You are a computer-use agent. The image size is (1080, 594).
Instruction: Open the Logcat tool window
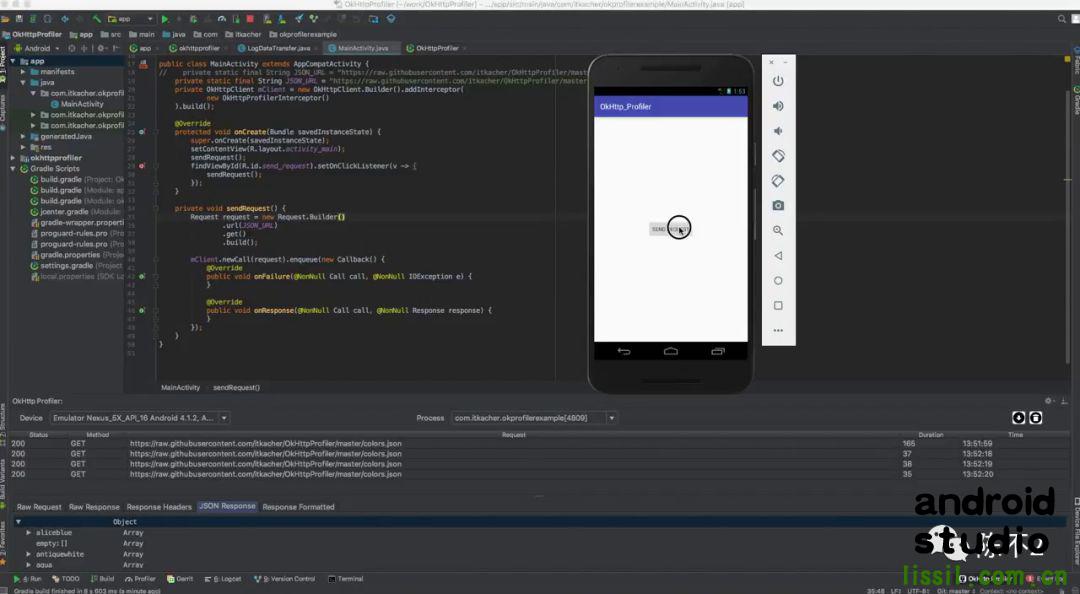tap(223, 579)
